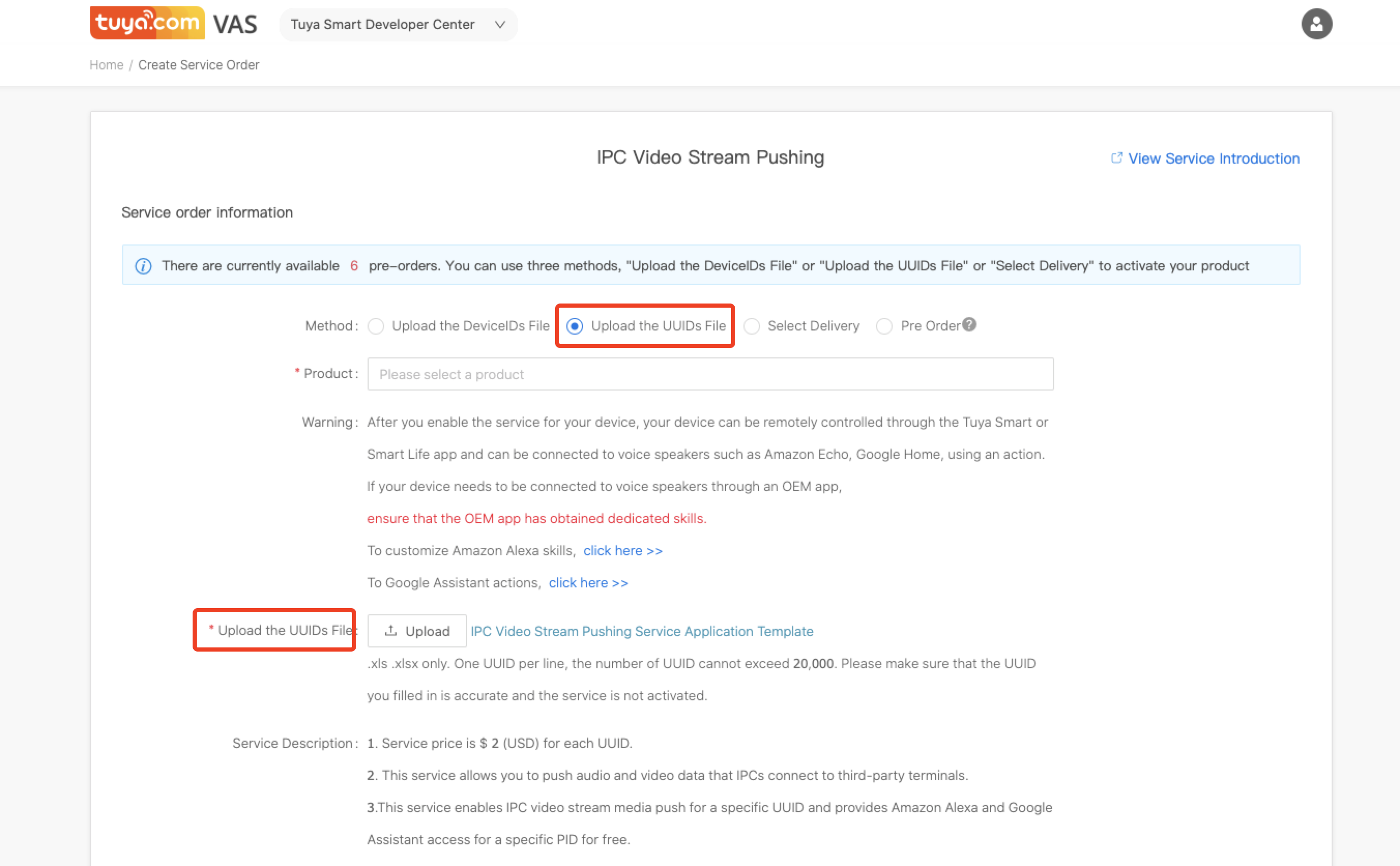Download IPC Video Stream Pushing Service Application Template

click(x=641, y=631)
